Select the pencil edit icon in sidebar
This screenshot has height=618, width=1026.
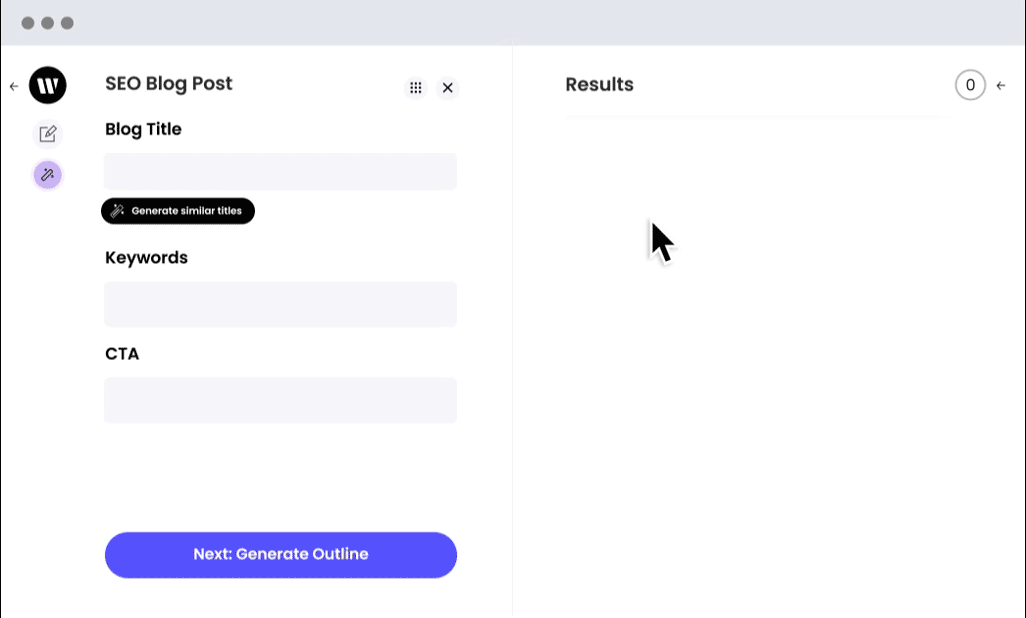click(48, 134)
